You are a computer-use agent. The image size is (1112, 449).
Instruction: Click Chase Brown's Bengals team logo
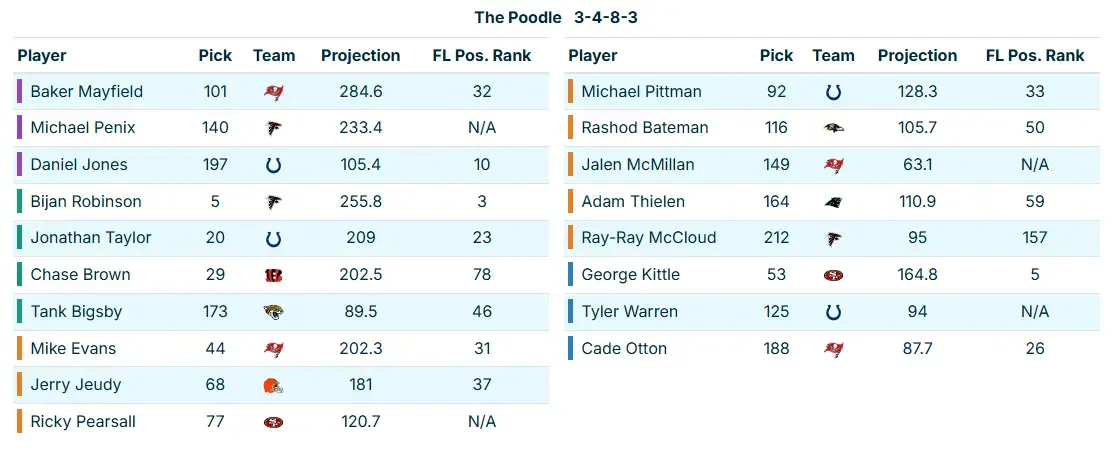point(273,275)
